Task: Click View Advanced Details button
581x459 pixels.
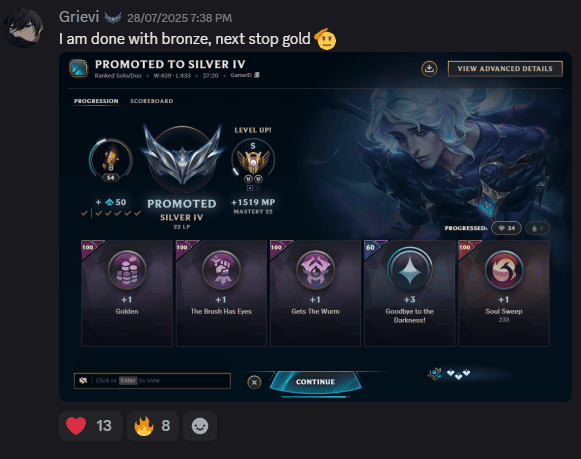Action: [505, 69]
